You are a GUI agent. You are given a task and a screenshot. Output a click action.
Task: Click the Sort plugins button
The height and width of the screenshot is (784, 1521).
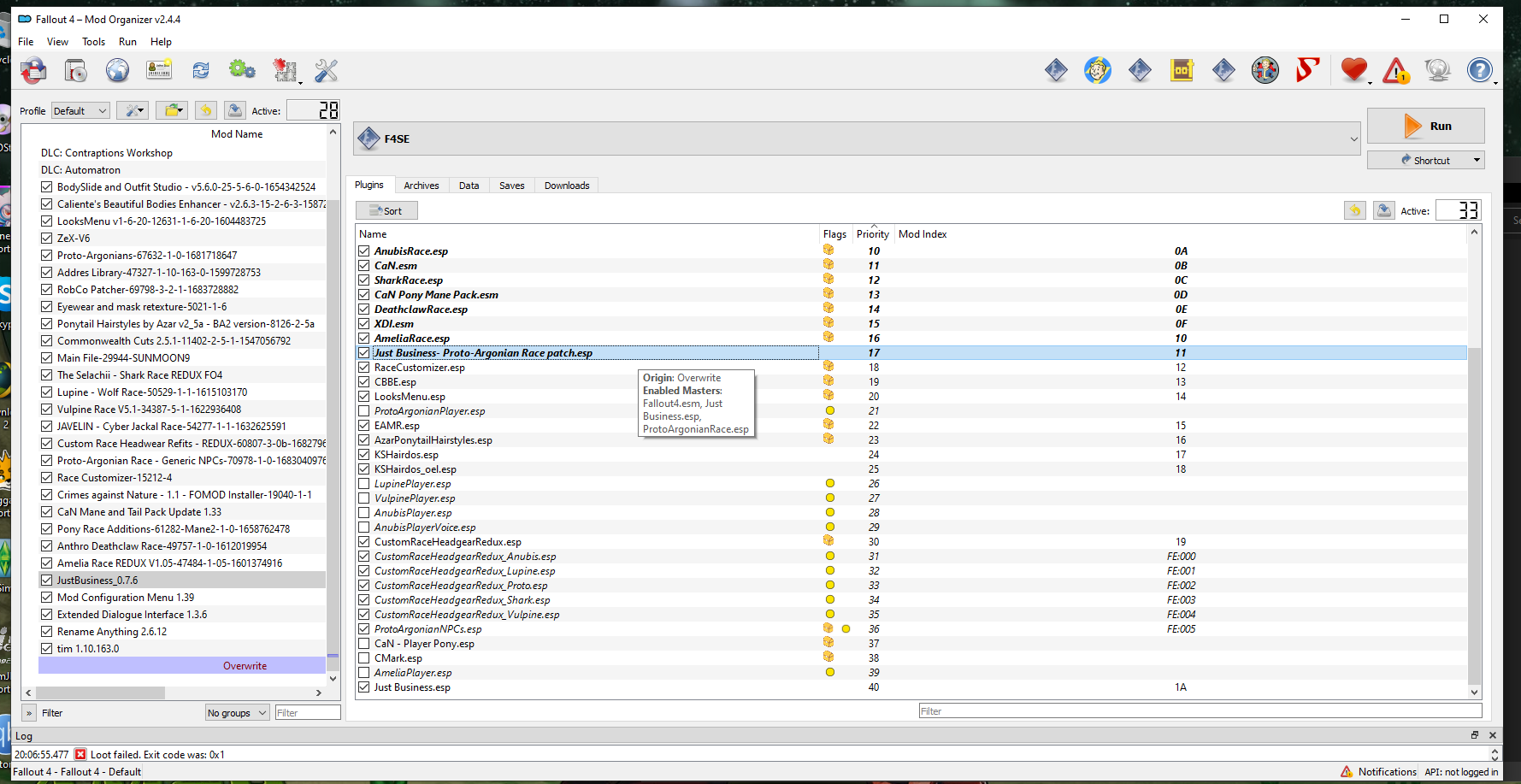click(387, 210)
